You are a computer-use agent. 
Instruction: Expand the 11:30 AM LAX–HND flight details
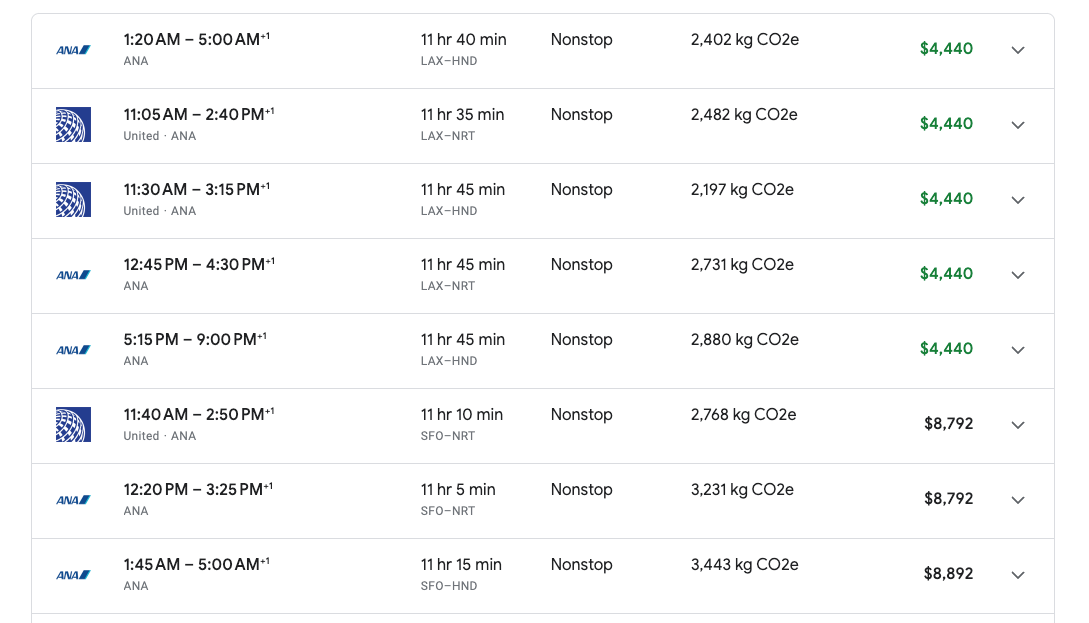click(x=1018, y=200)
